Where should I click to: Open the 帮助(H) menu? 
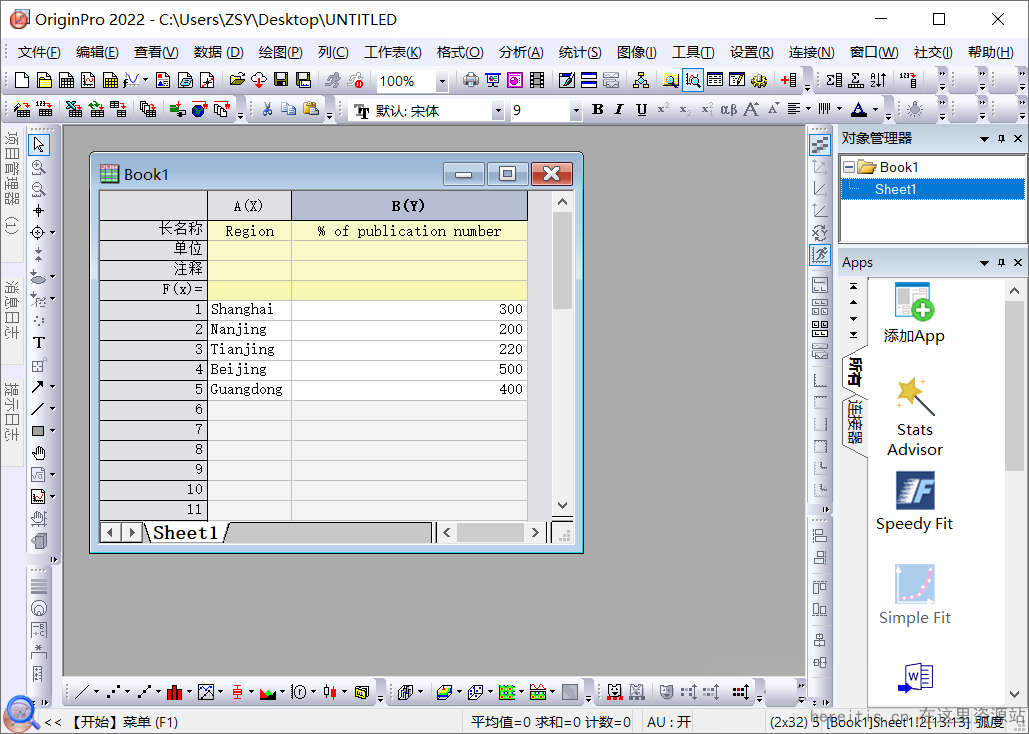[991, 52]
